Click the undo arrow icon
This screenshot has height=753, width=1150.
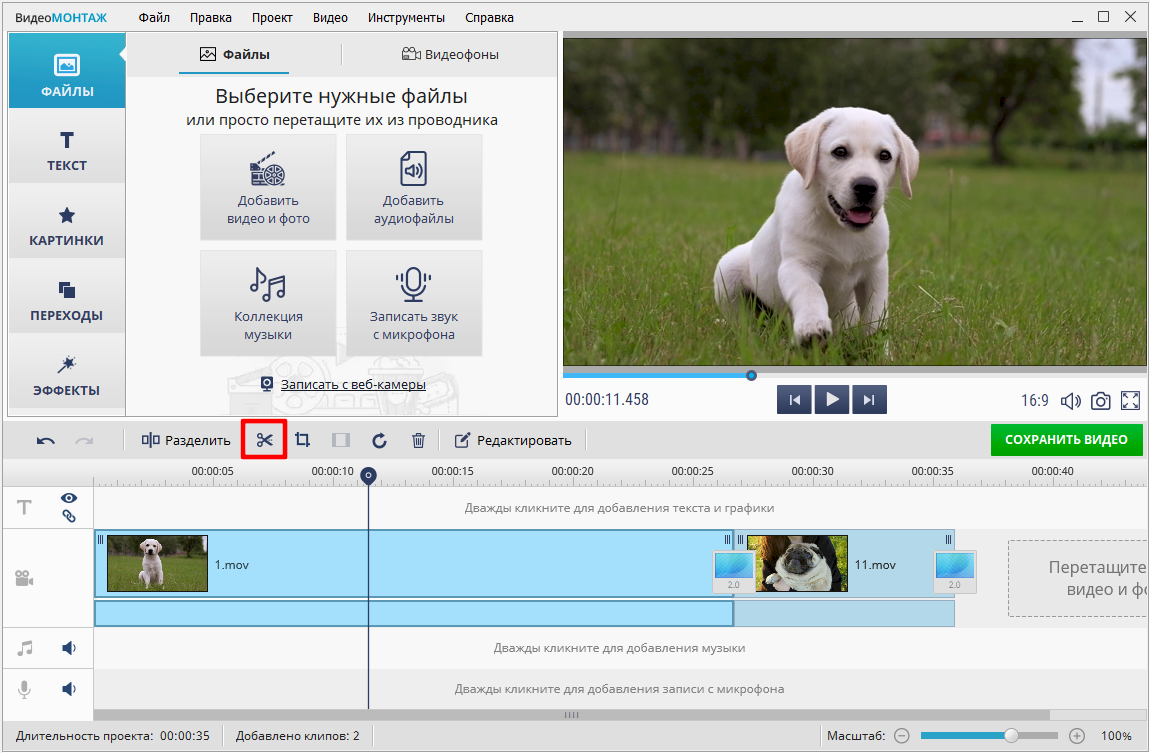tap(46, 440)
